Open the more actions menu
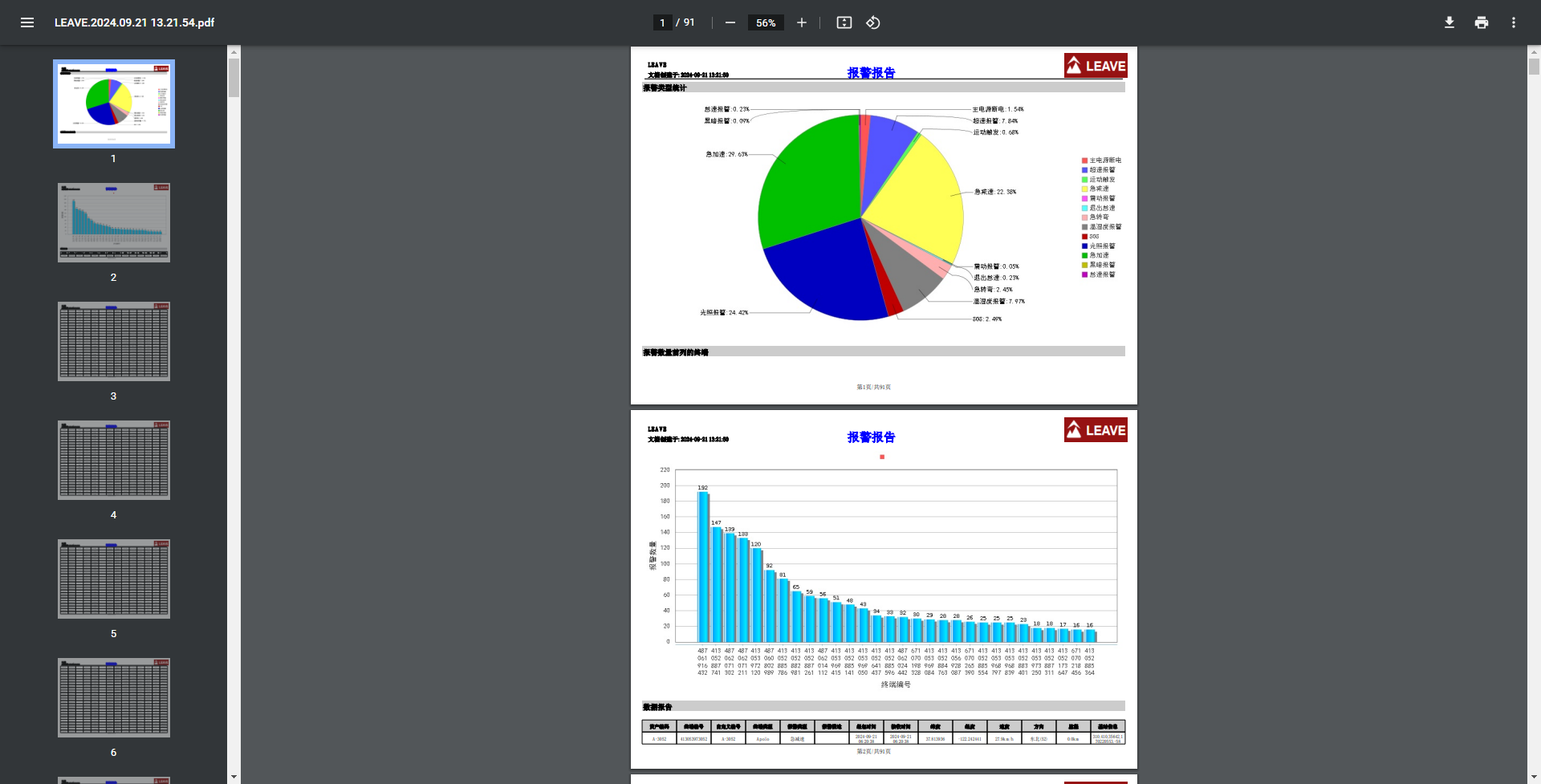Screen dimensions: 1541x784 [1513, 22]
